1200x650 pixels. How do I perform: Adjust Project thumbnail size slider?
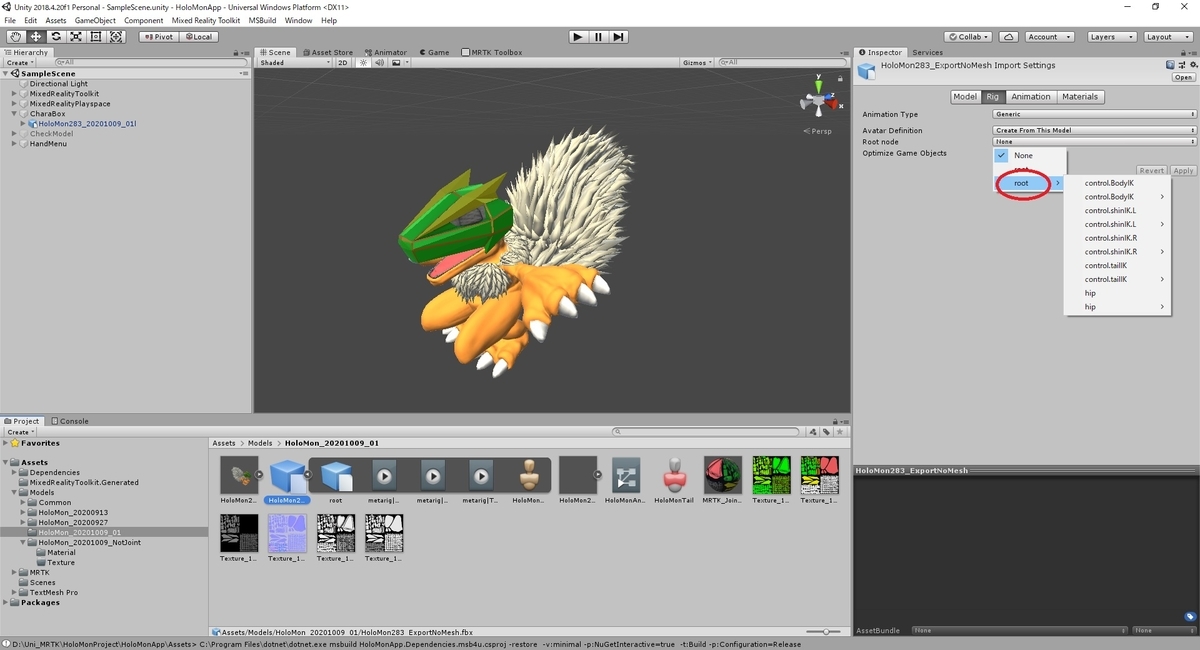[824, 632]
